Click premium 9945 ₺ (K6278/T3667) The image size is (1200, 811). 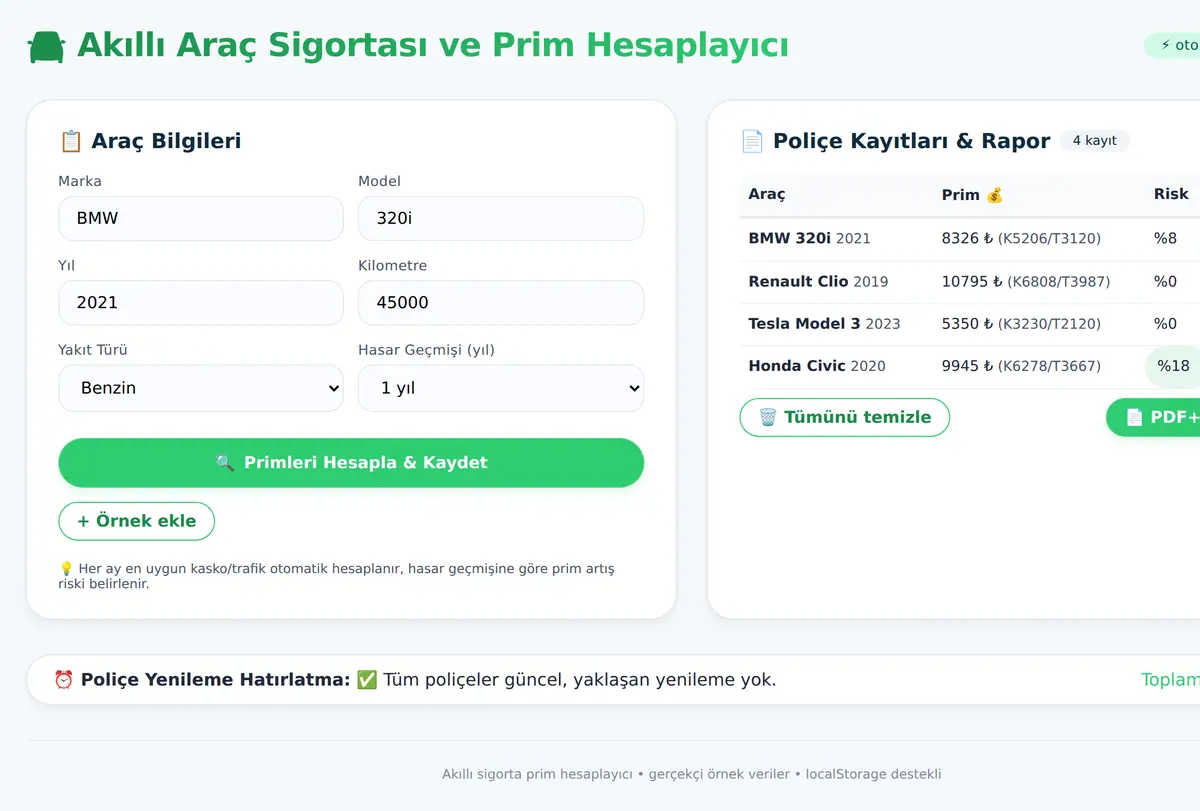1021,367
